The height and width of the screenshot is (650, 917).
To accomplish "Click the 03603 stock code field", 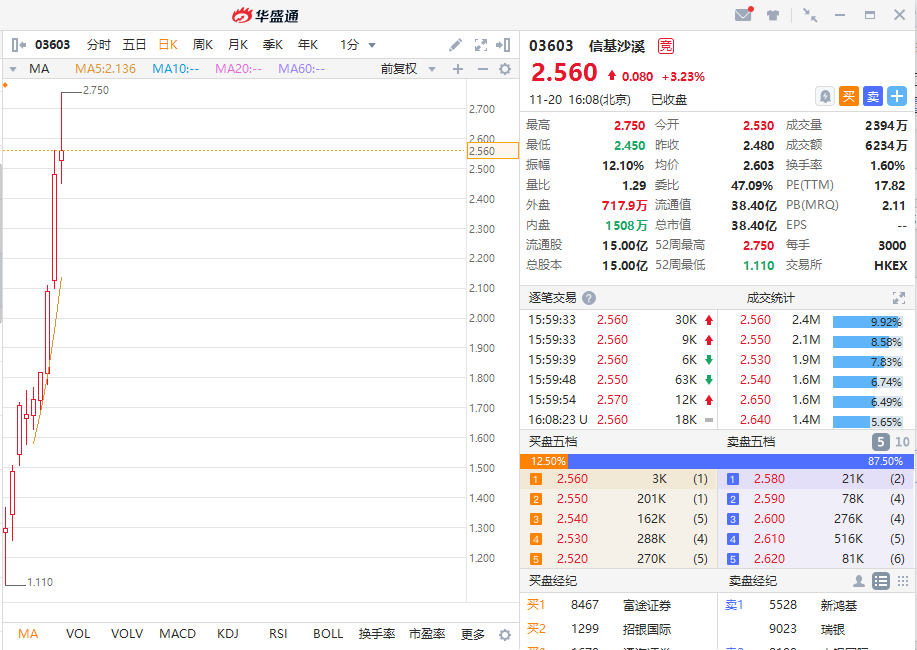I will pos(51,45).
